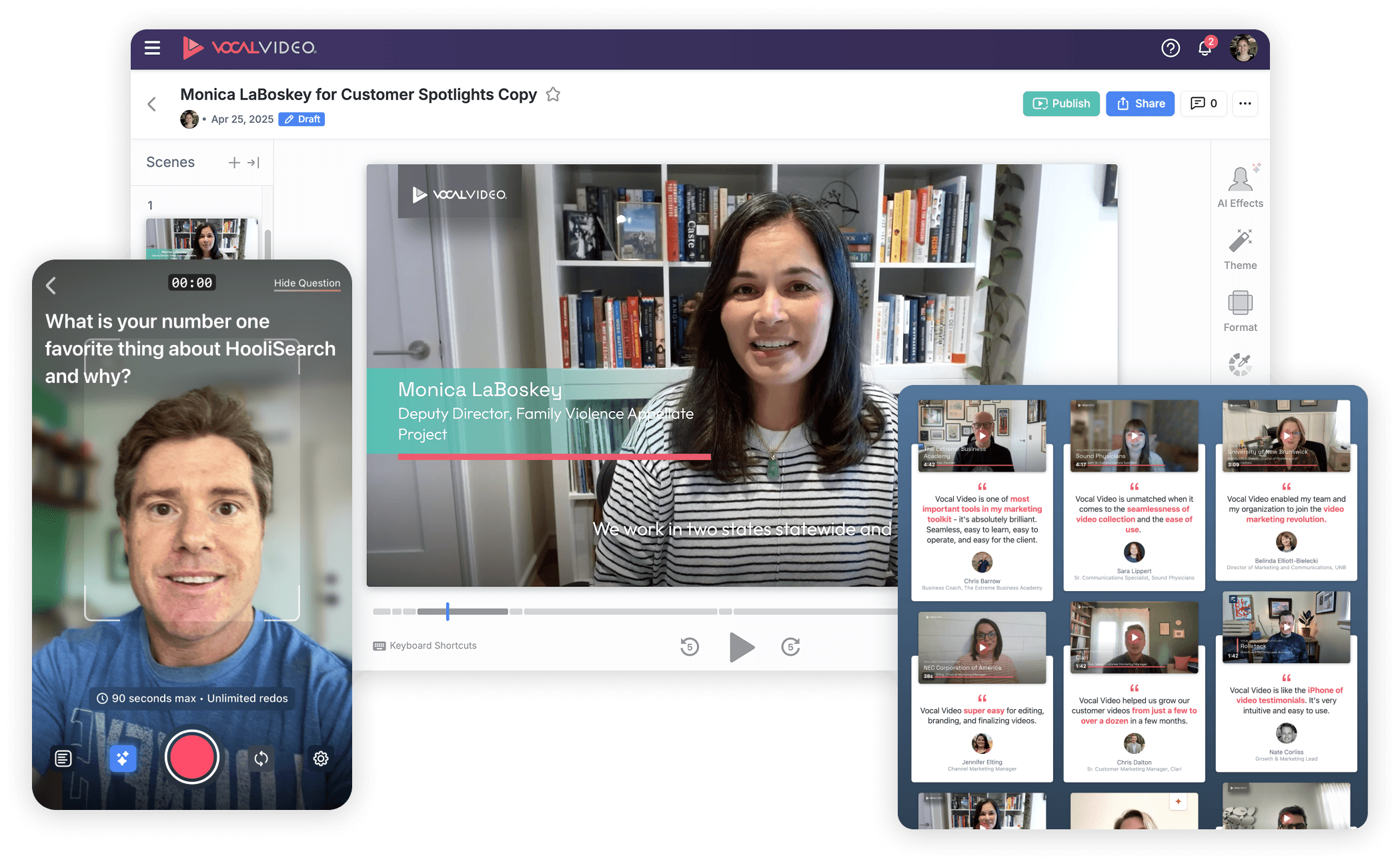Click the author avatar beside the date
This screenshot has height=864, width=1400.
tap(189, 119)
